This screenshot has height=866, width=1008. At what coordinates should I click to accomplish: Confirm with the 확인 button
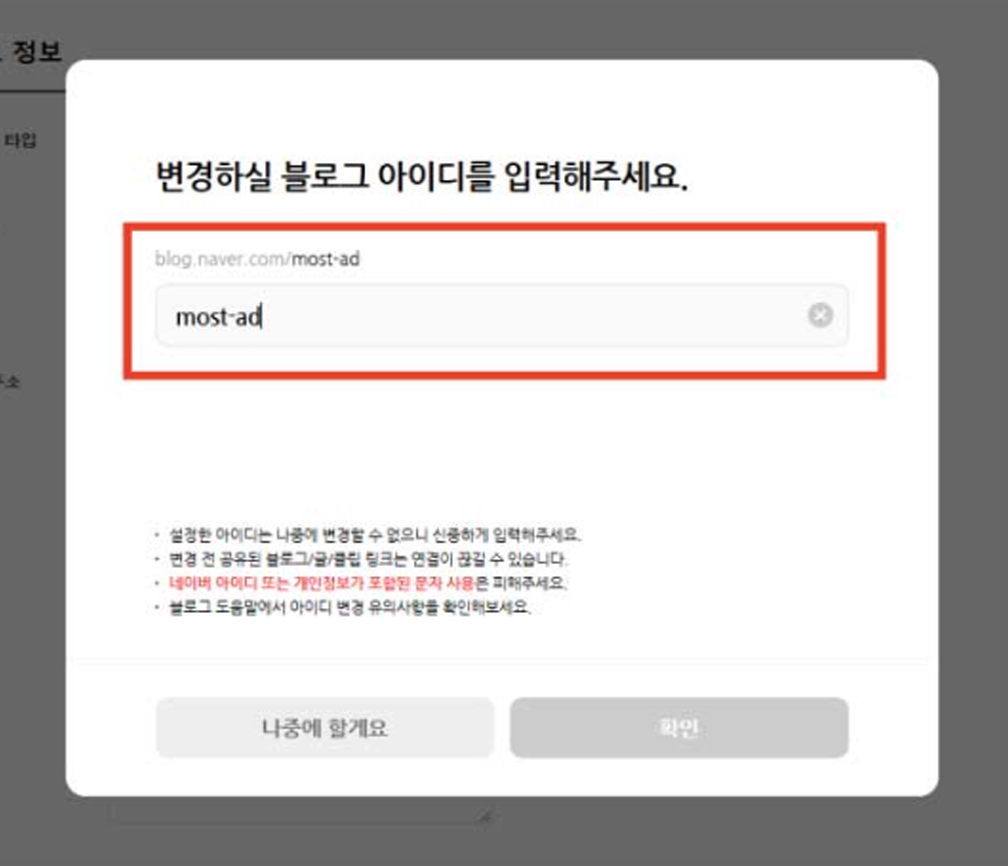click(679, 728)
